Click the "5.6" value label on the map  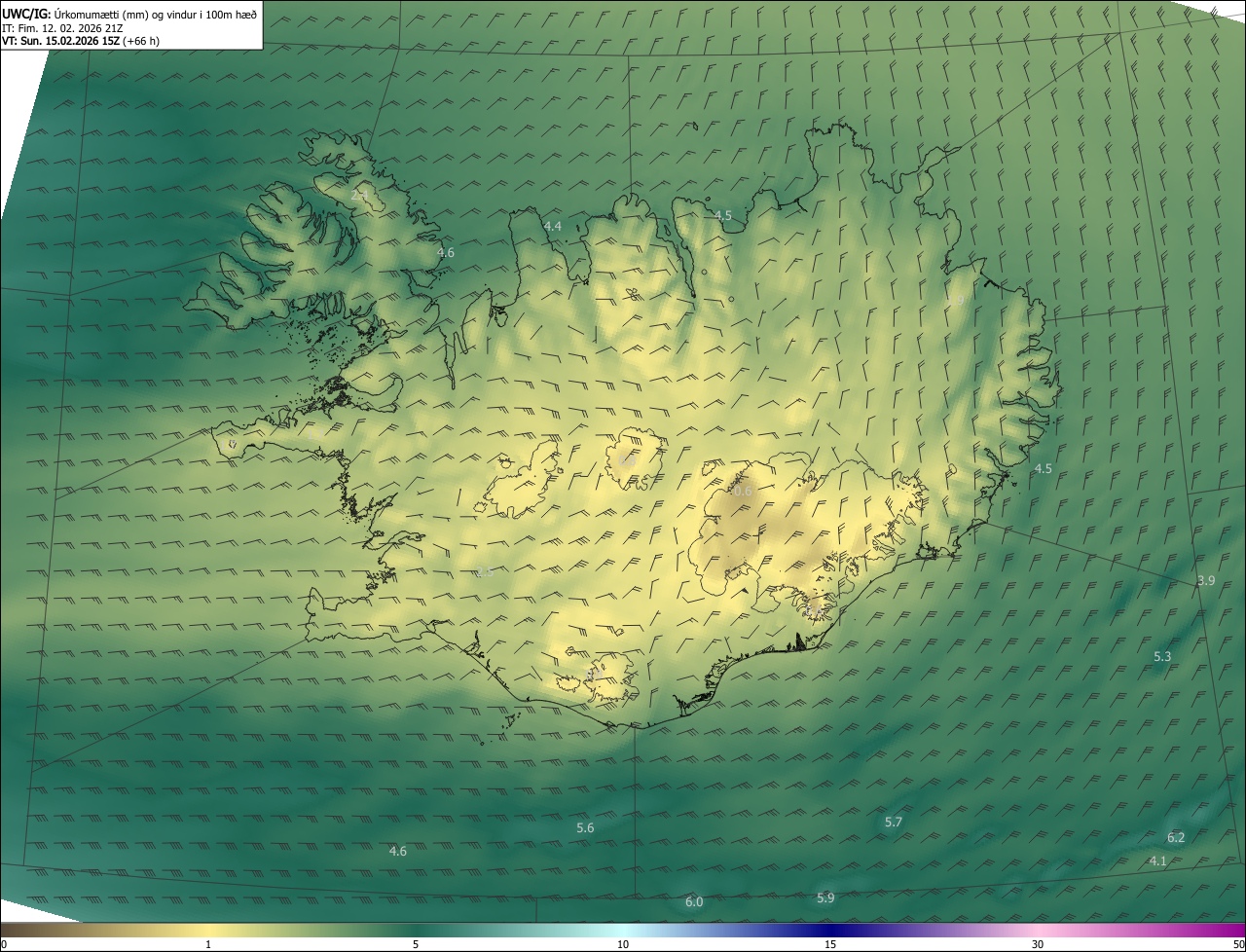coord(585,828)
